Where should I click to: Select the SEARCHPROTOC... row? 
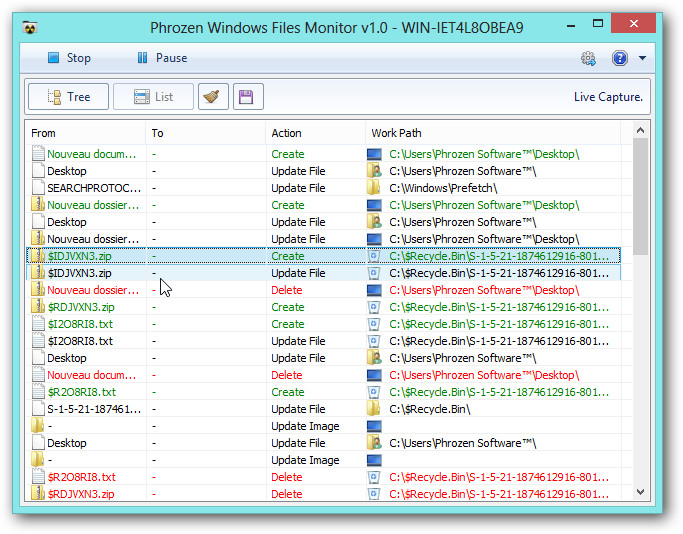323,188
